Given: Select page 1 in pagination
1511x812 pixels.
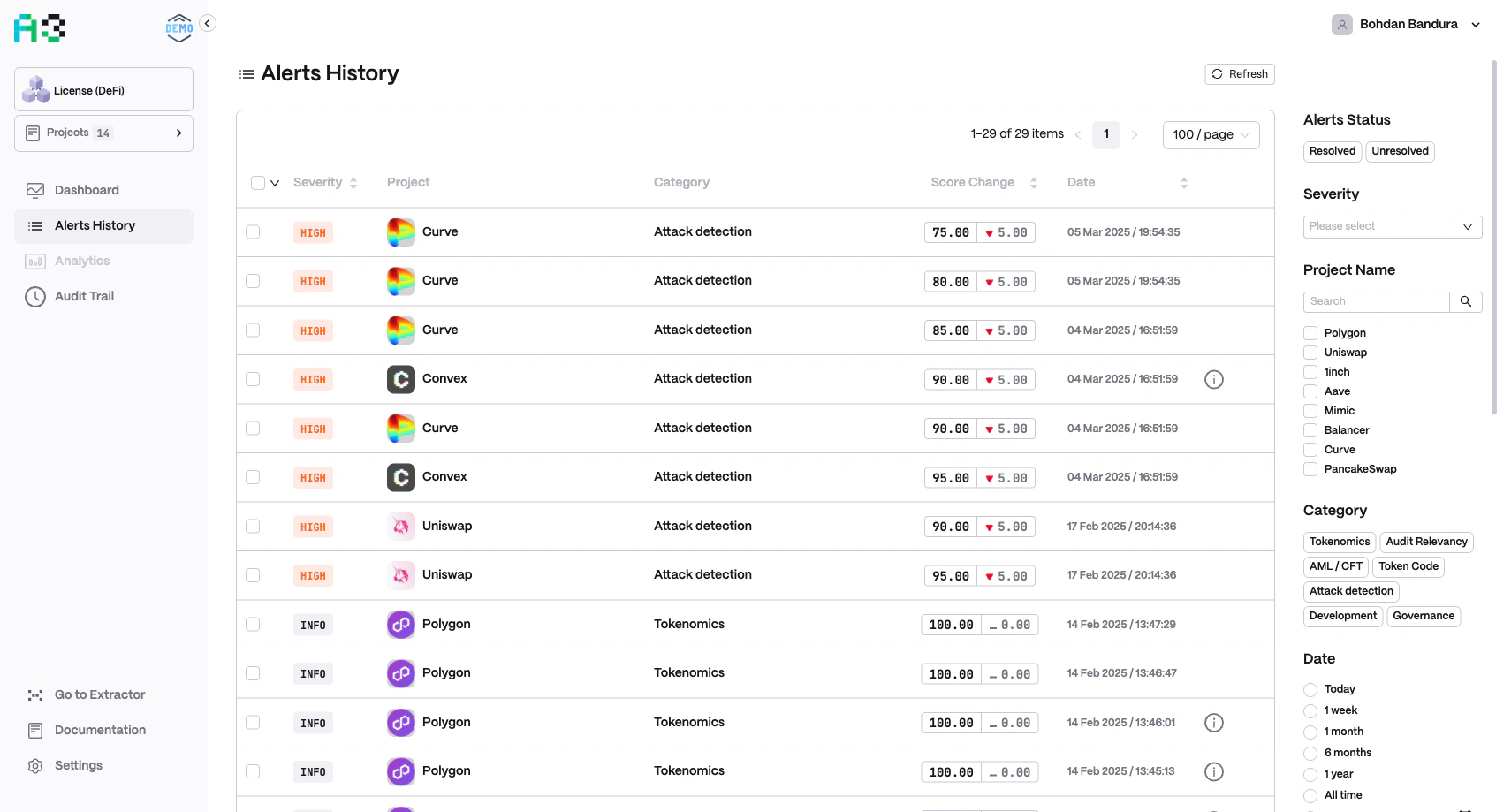Looking at the screenshot, I should tap(1106, 134).
